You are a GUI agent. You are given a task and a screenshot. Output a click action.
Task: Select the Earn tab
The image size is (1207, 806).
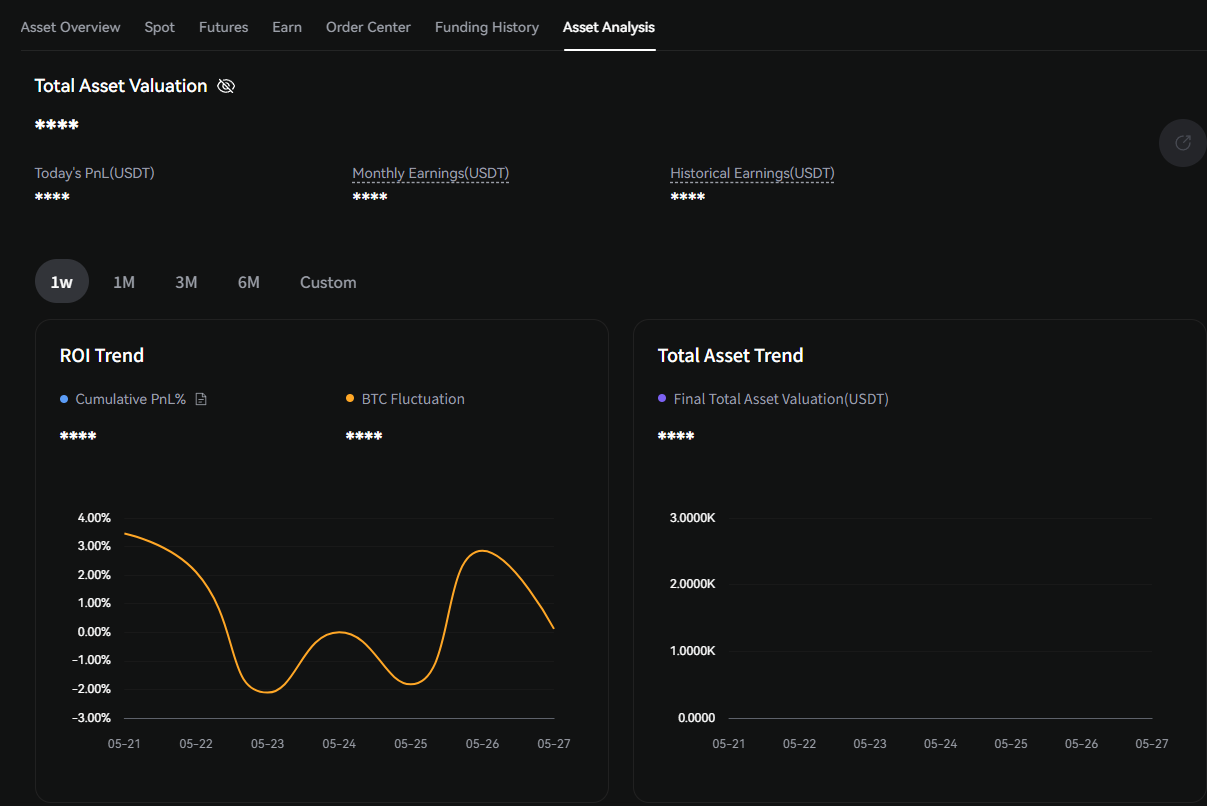coord(287,27)
